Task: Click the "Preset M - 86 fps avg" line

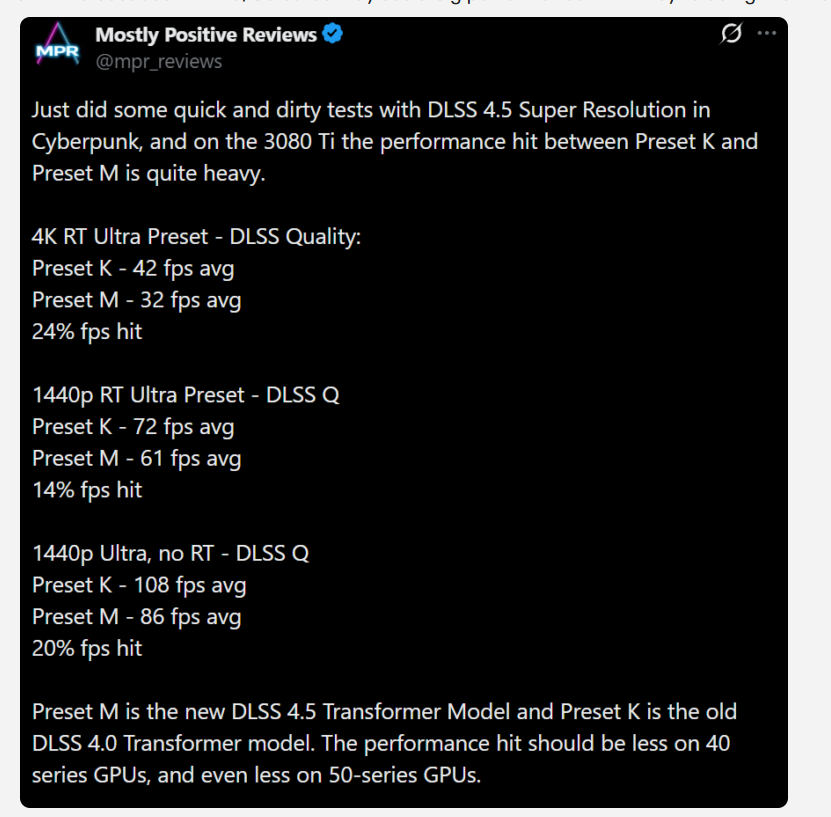Action: tap(136, 617)
